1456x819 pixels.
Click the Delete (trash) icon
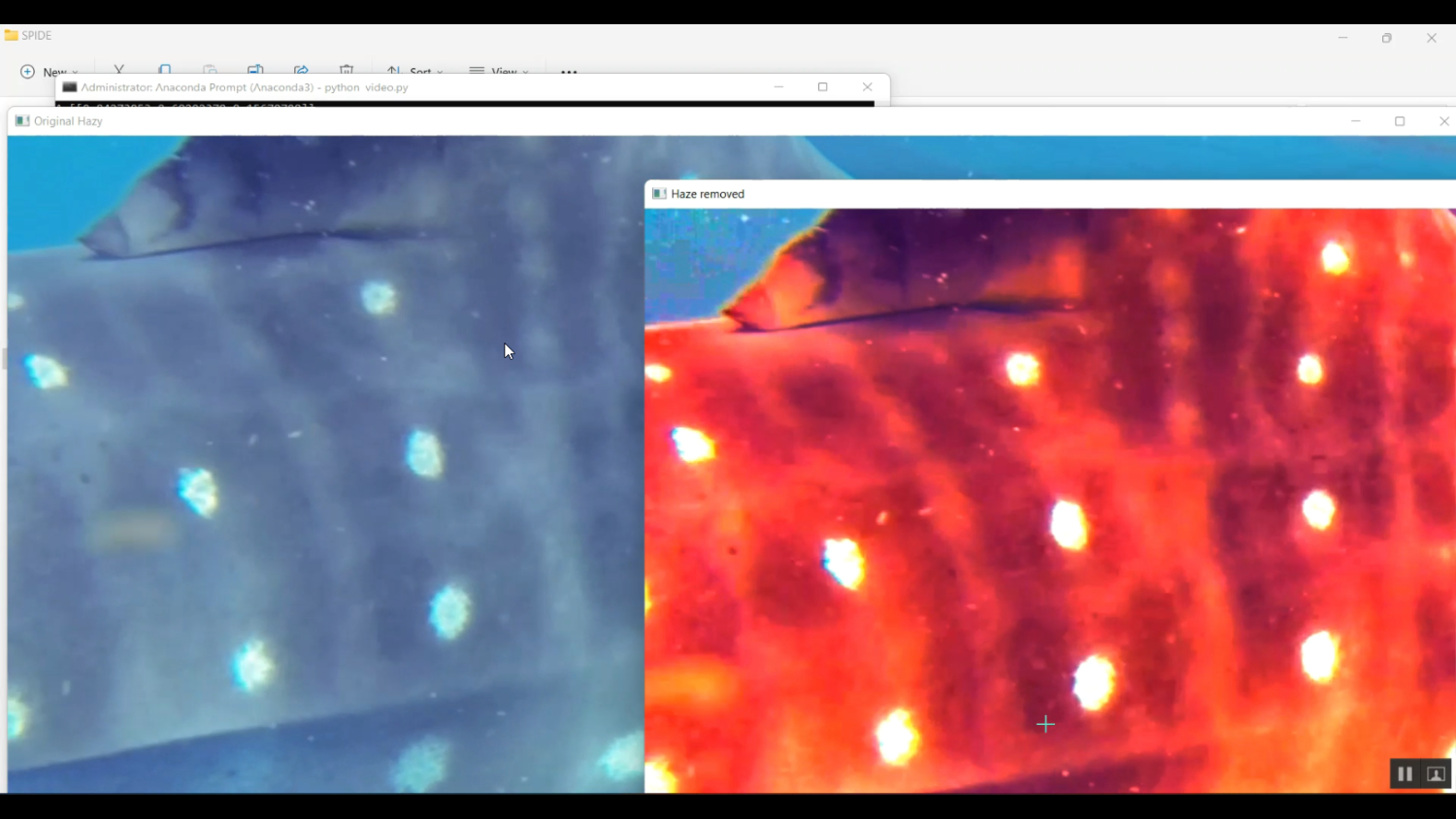346,70
